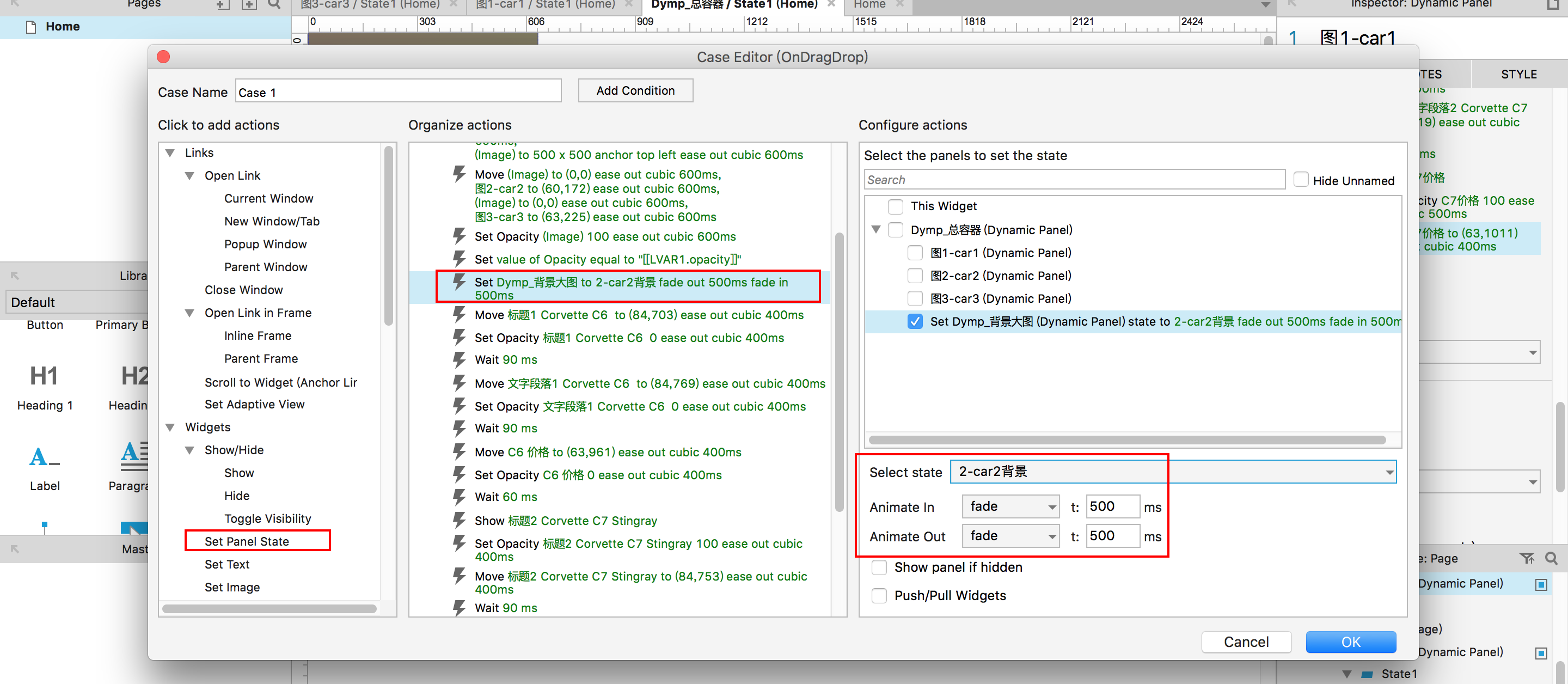Collapse the Links tree section
The width and height of the screenshot is (1568, 684).
click(170, 153)
